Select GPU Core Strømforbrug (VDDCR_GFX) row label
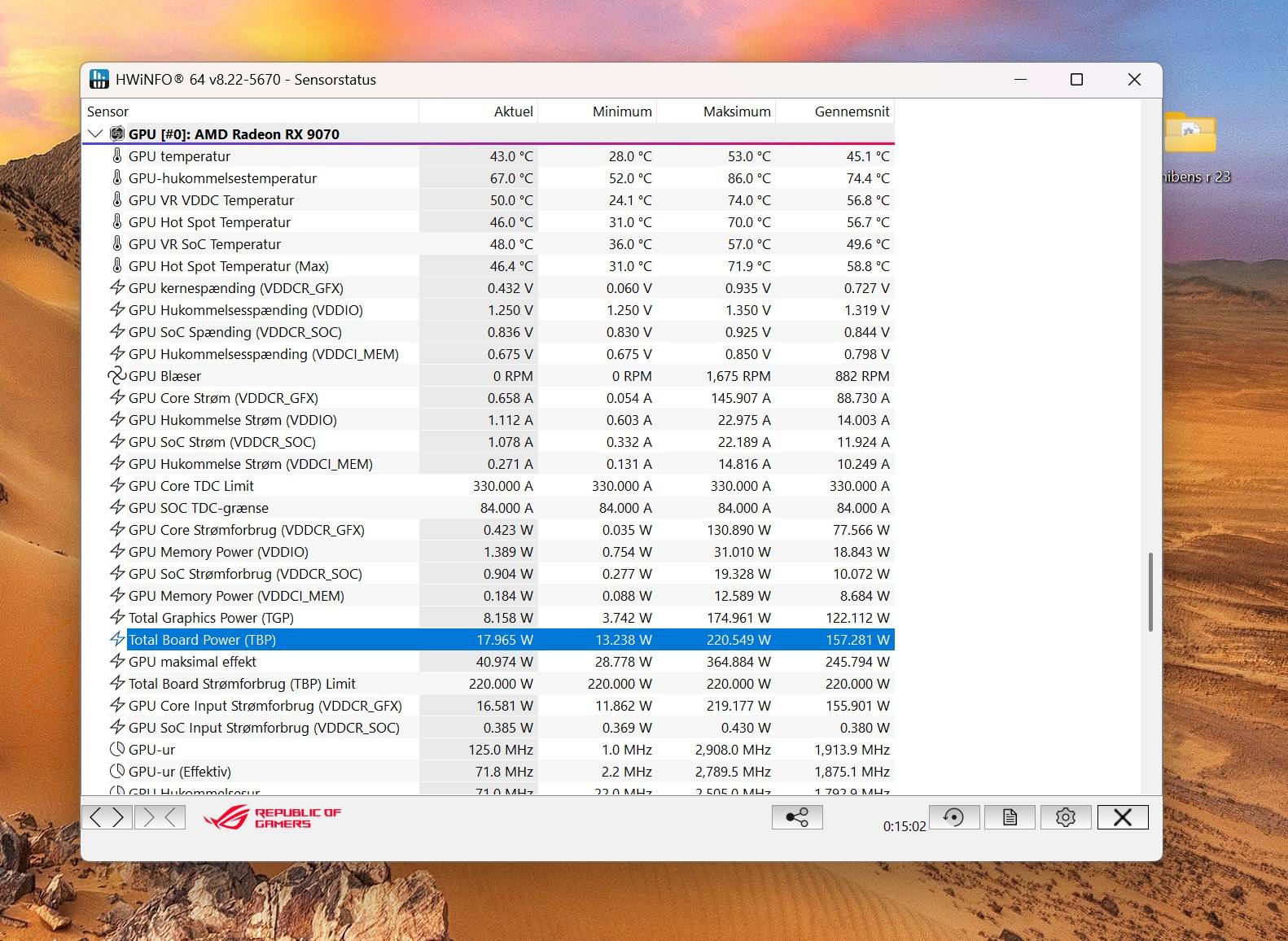The height and width of the screenshot is (941, 1288). coord(247,529)
